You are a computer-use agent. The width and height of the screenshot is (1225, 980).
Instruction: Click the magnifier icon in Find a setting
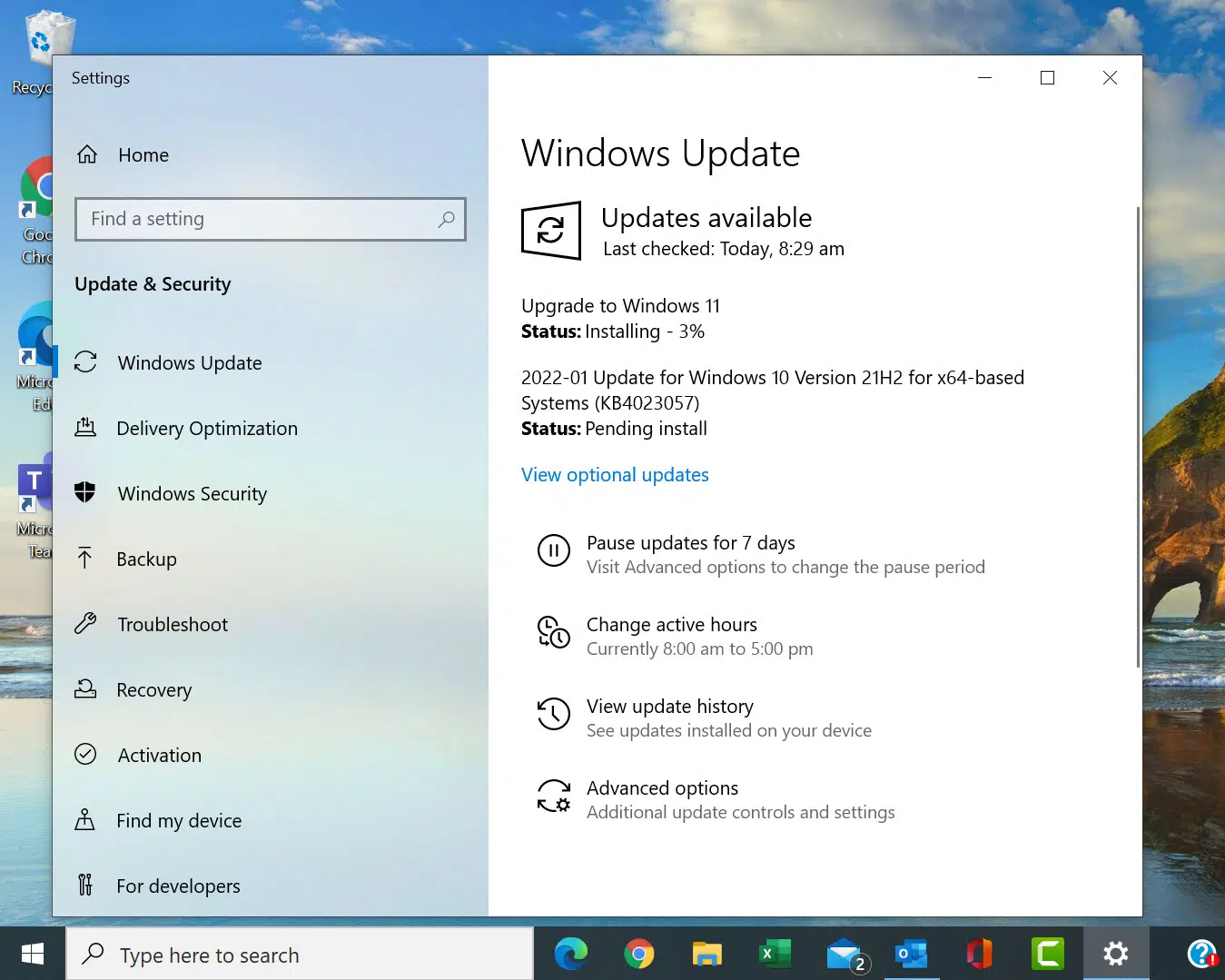point(446,219)
